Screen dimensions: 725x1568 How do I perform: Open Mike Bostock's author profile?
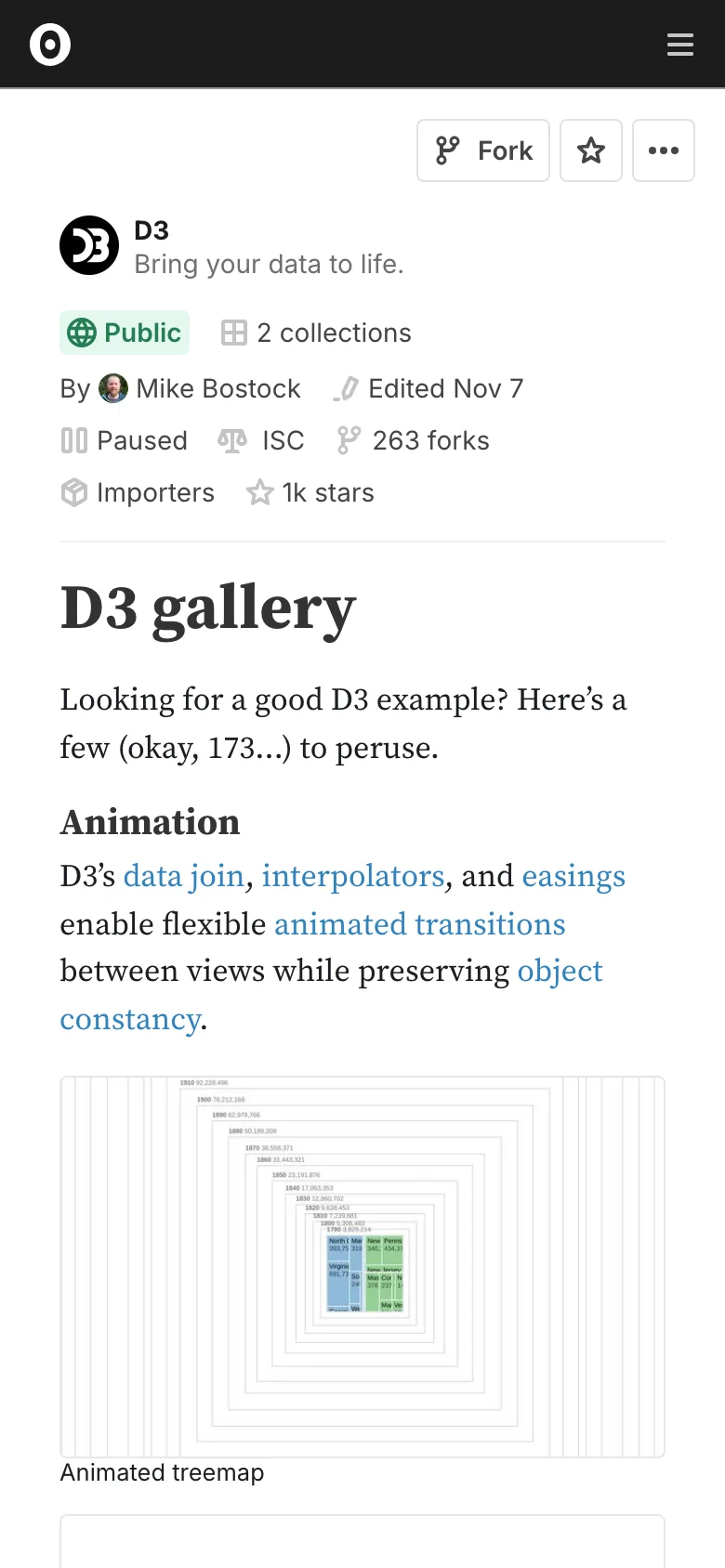[218, 388]
